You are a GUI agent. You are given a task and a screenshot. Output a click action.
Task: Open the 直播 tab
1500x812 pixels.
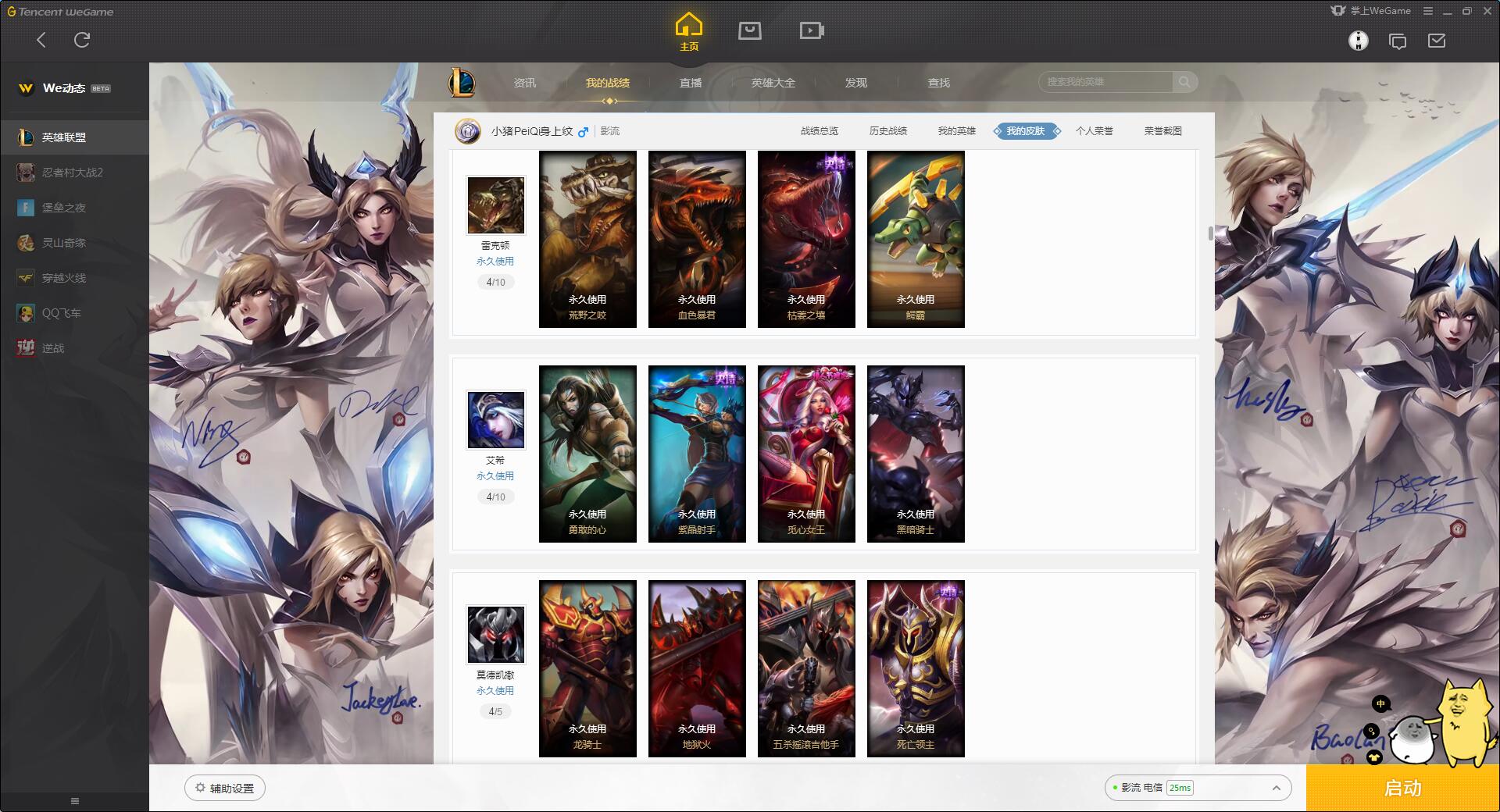coord(691,83)
